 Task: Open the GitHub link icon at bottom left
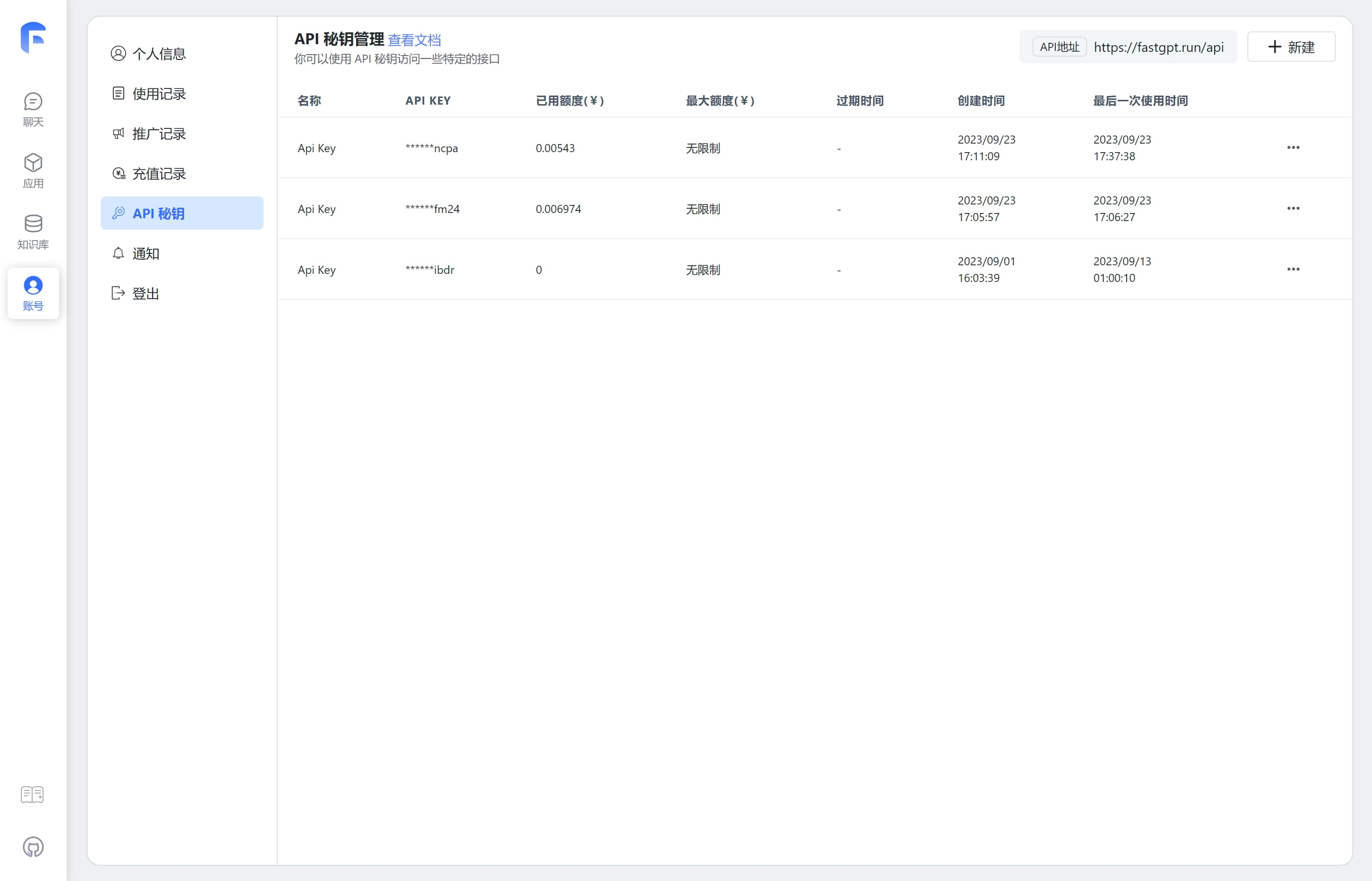[x=33, y=847]
